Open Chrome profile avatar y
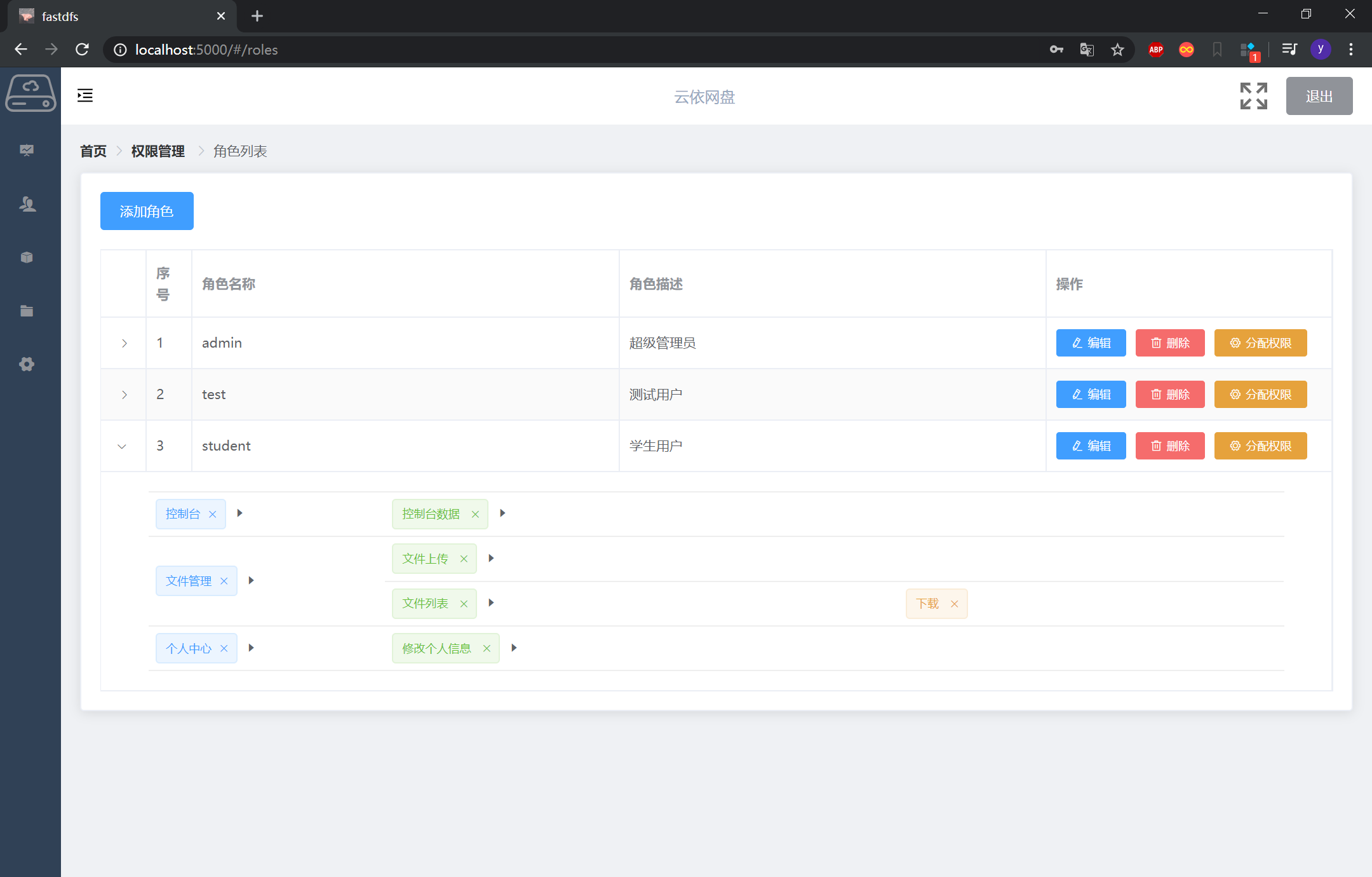 1321,50
